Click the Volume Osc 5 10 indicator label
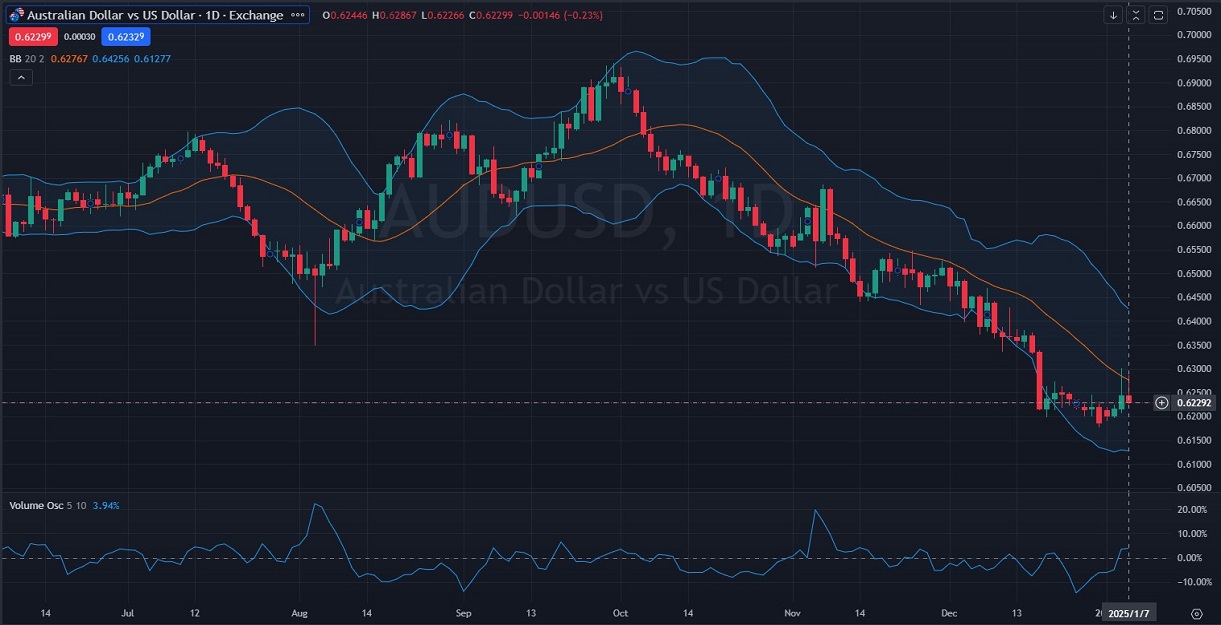The image size is (1221, 625). (47, 505)
